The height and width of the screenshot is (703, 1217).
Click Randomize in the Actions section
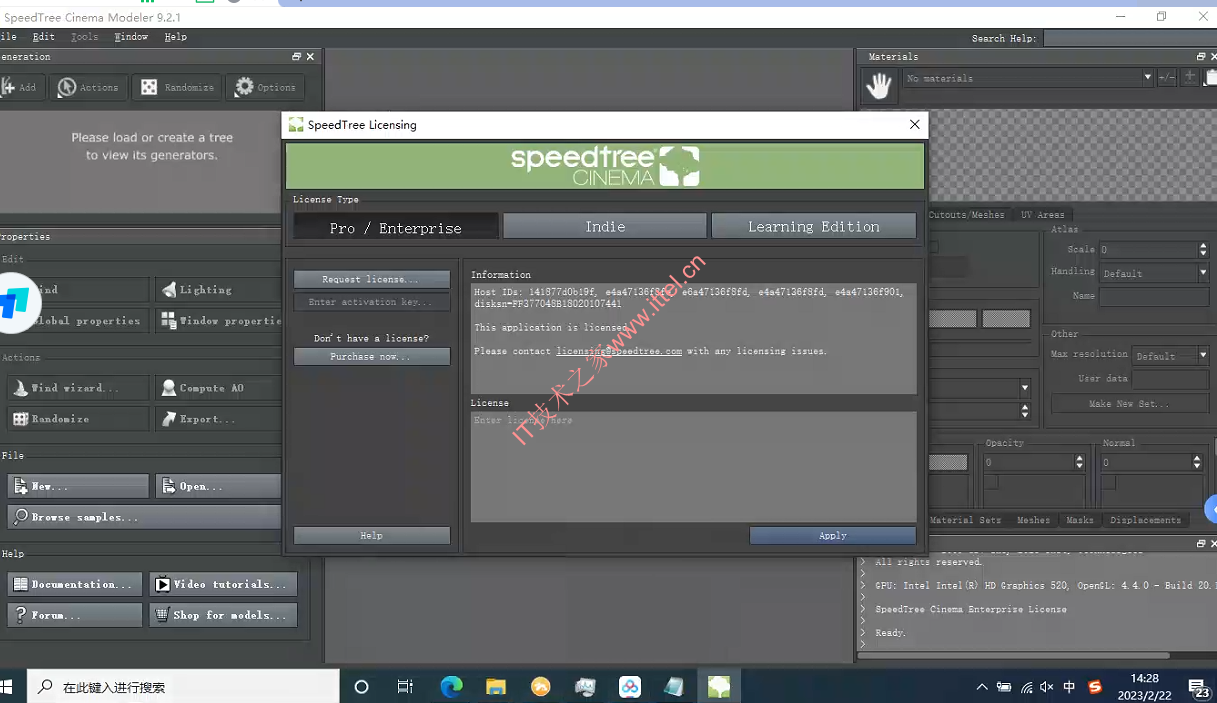coord(78,419)
